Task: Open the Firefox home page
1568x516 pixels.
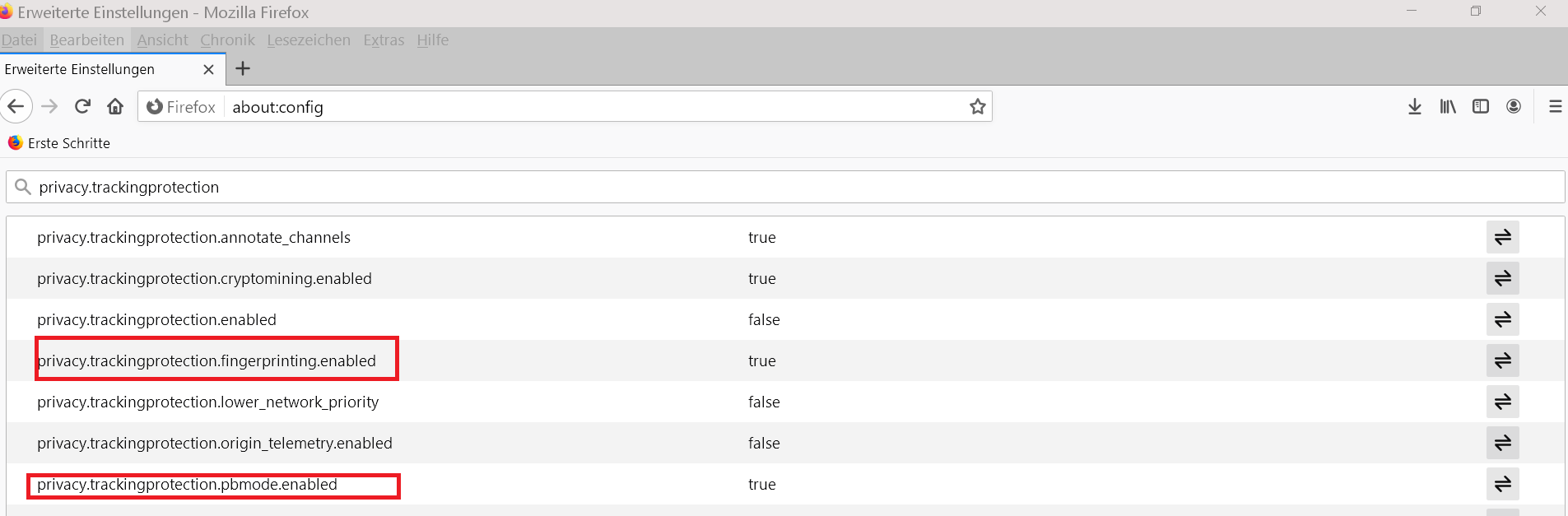Action: coord(115,107)
